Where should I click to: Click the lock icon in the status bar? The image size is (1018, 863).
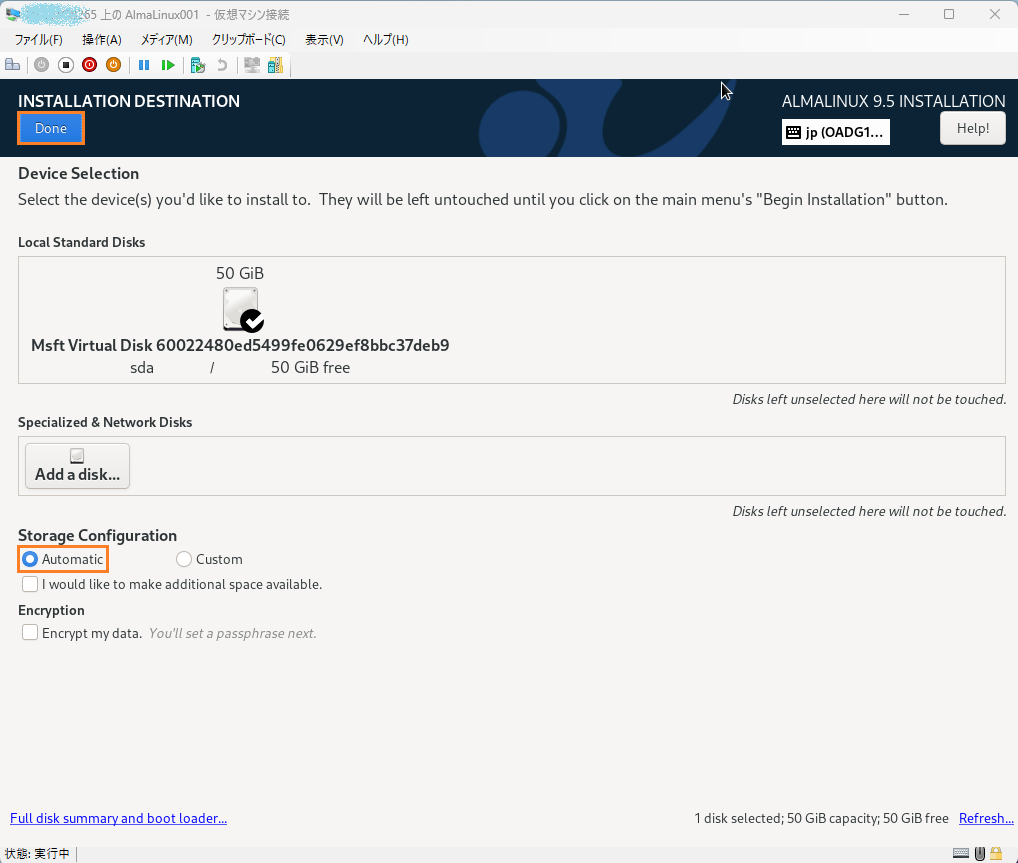(996, 853)
